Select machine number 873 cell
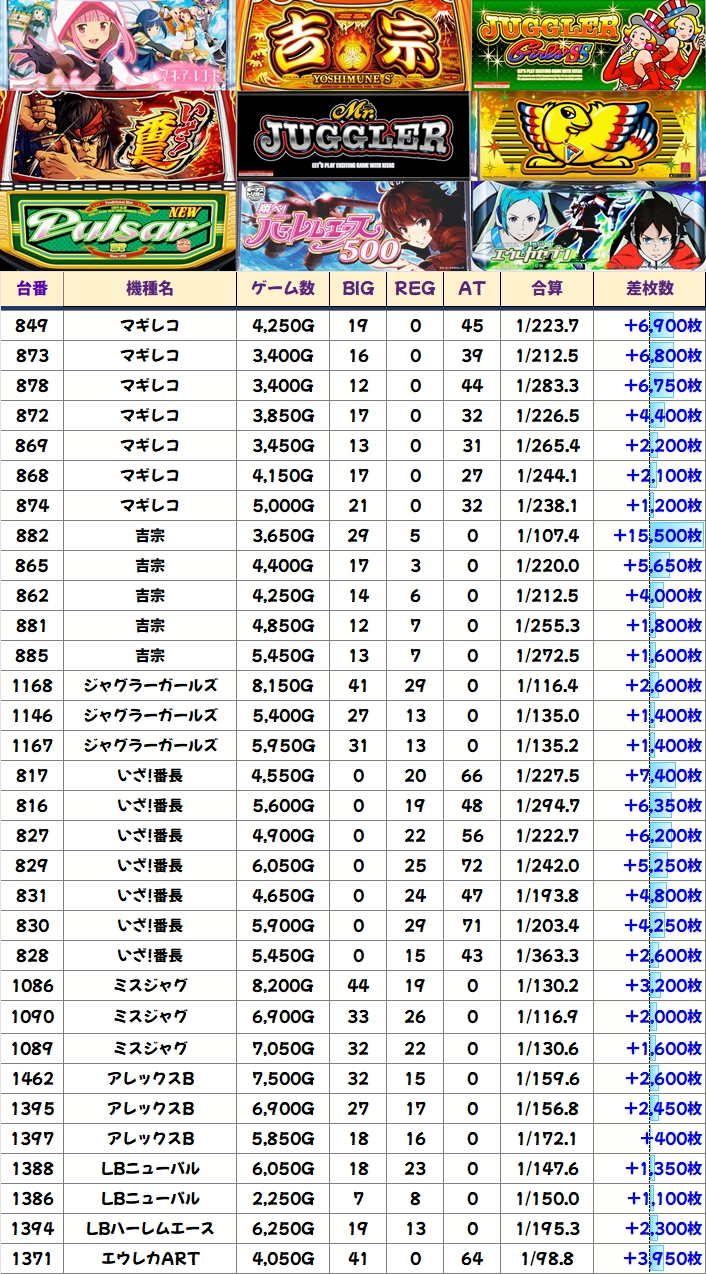 (32, 355)
